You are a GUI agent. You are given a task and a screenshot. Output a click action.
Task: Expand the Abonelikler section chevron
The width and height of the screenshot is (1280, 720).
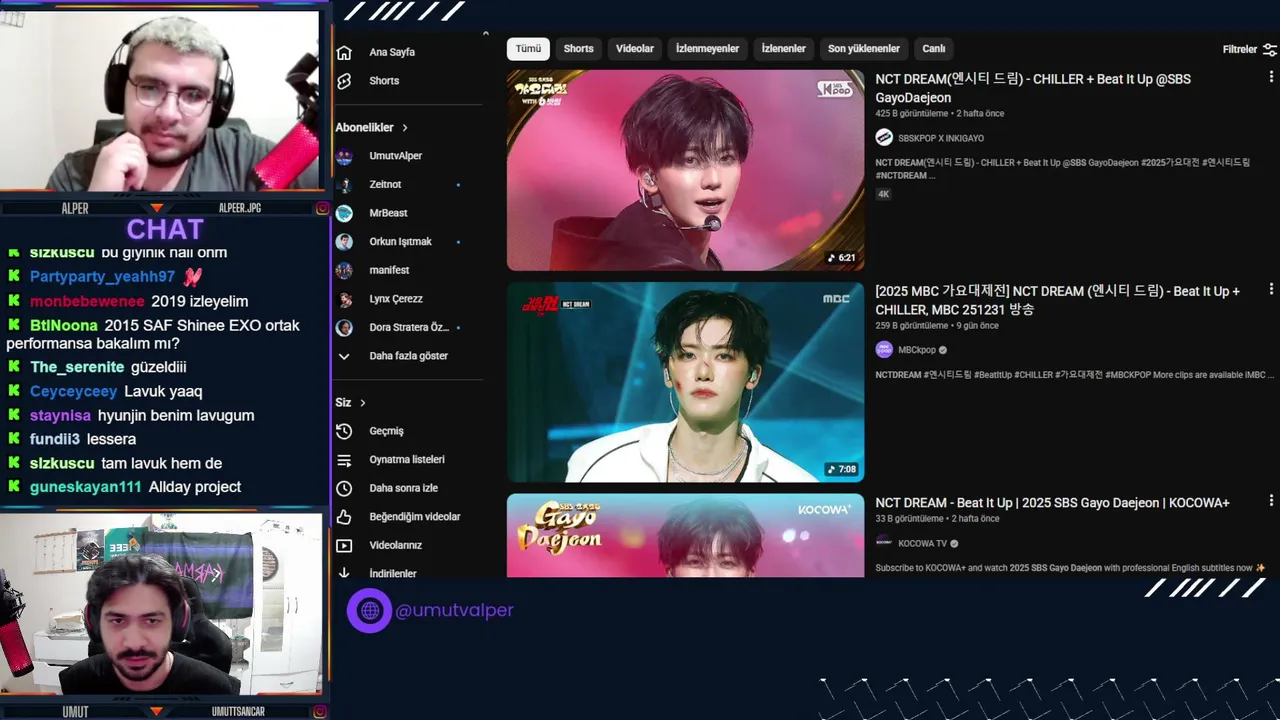click(405, 128)
